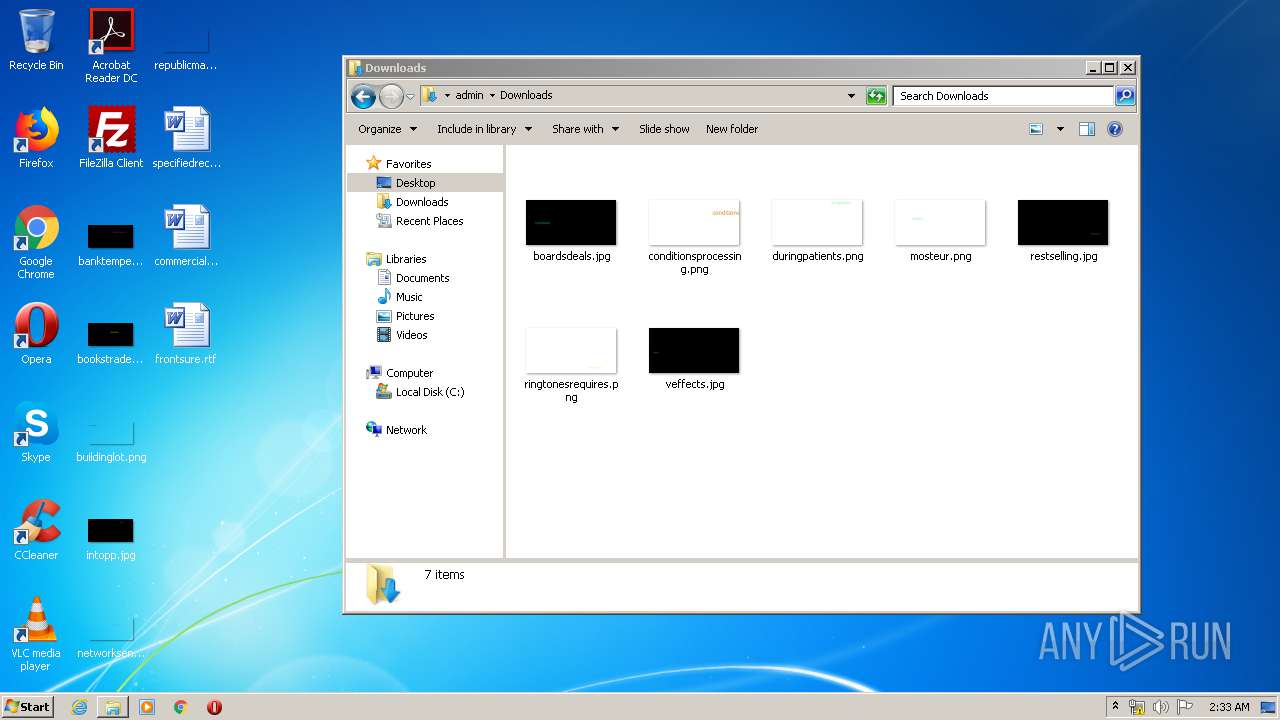The width and height of the screenshot is (1280, 720).
Task: Launch Acrobat Reader DC from desktop
Action: pos(111,46)
